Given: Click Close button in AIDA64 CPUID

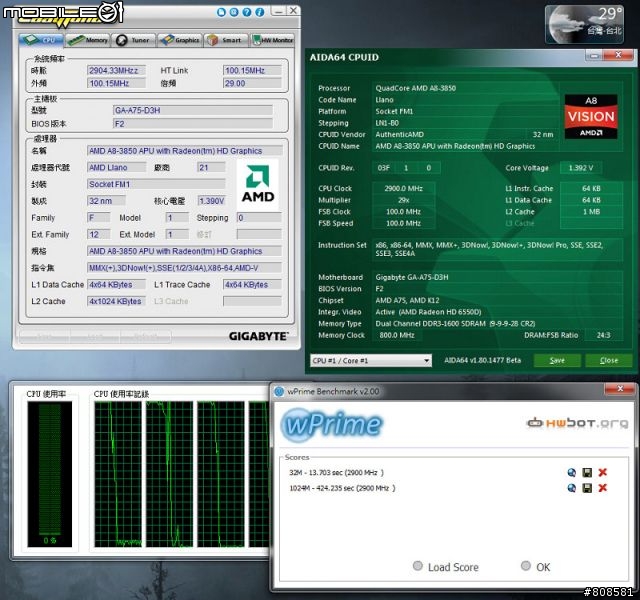Looking at the screenshot, I should (609, 360).
